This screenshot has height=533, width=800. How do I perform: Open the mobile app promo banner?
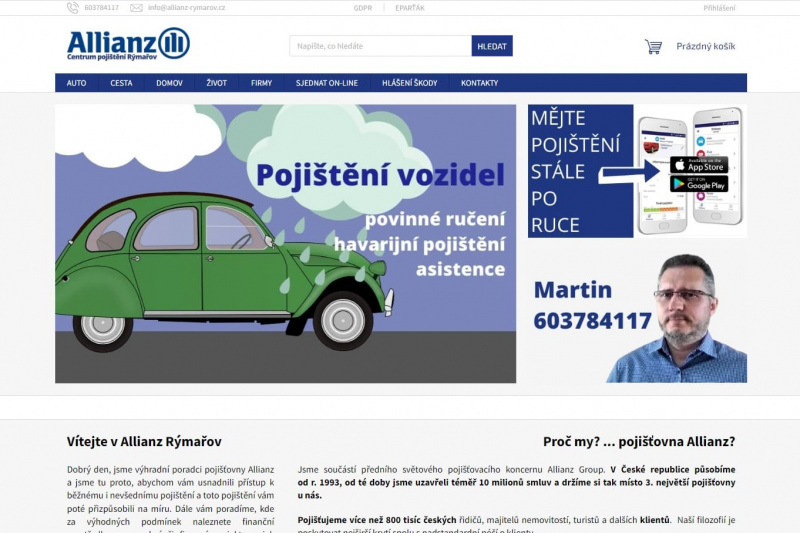[637, 171]
